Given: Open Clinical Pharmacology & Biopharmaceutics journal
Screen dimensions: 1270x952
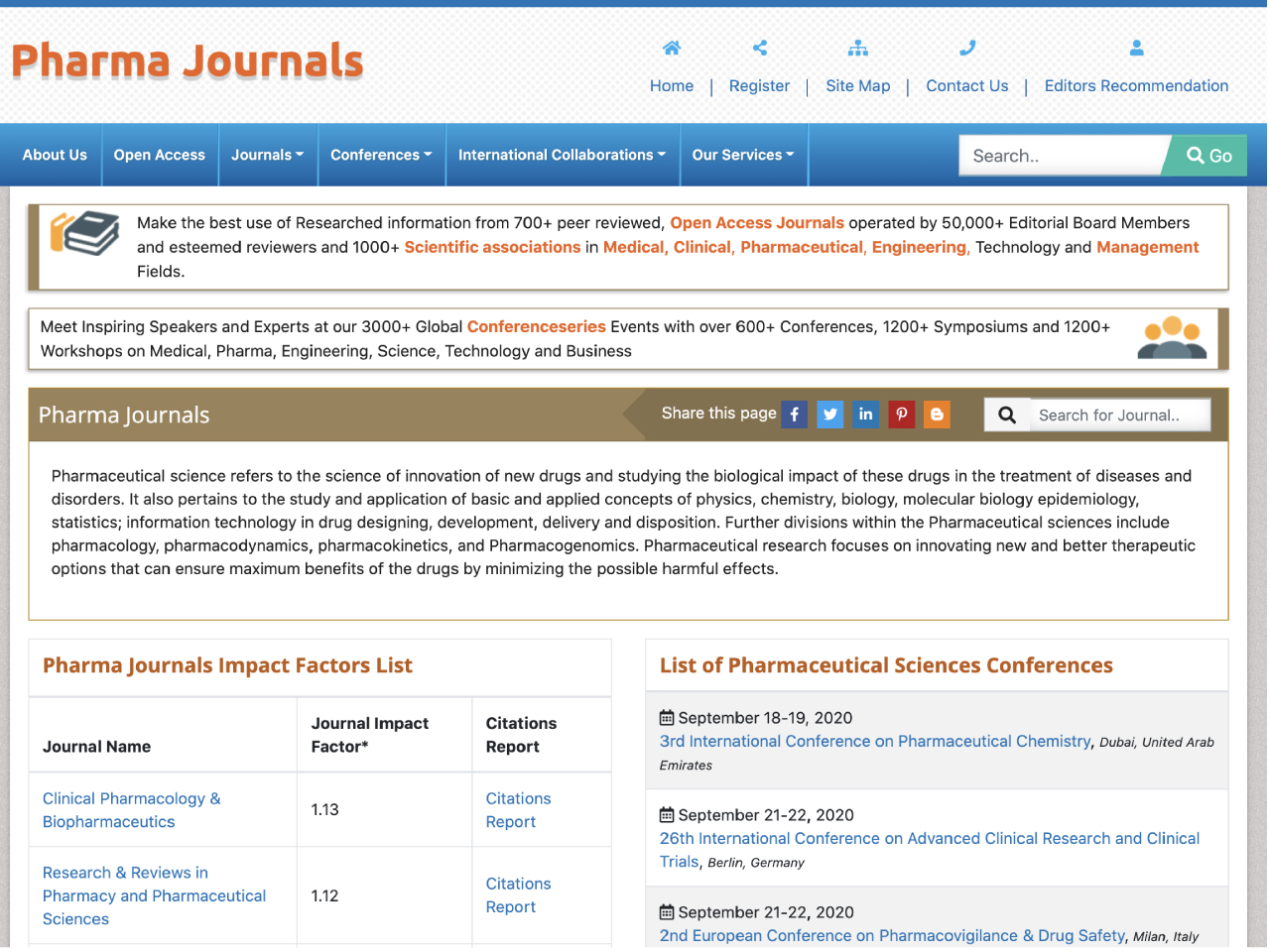Looking at the screenshot, I should (132, 810).
